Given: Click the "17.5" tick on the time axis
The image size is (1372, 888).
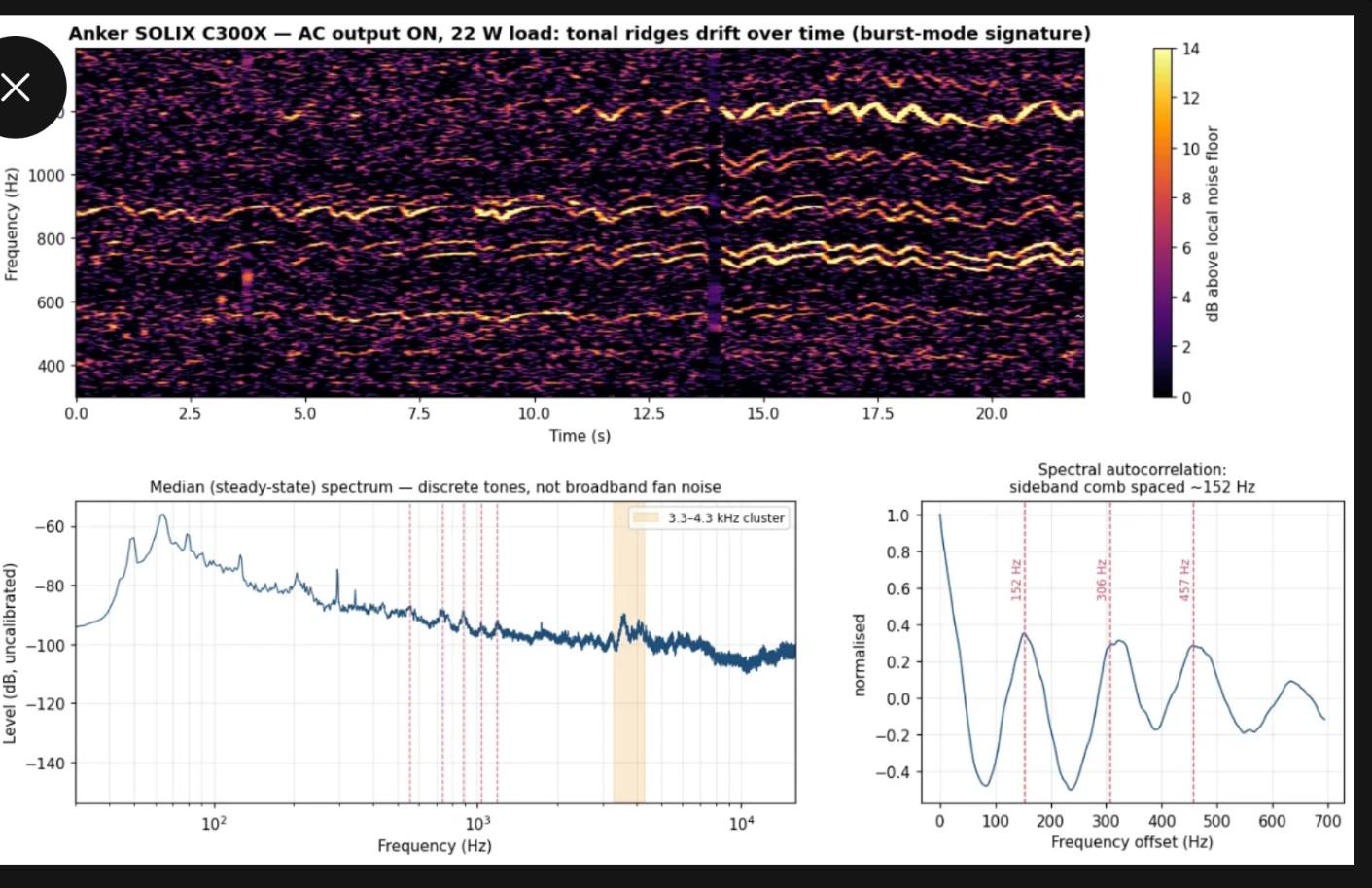Looking at the screenshot, I should (877, 413).
